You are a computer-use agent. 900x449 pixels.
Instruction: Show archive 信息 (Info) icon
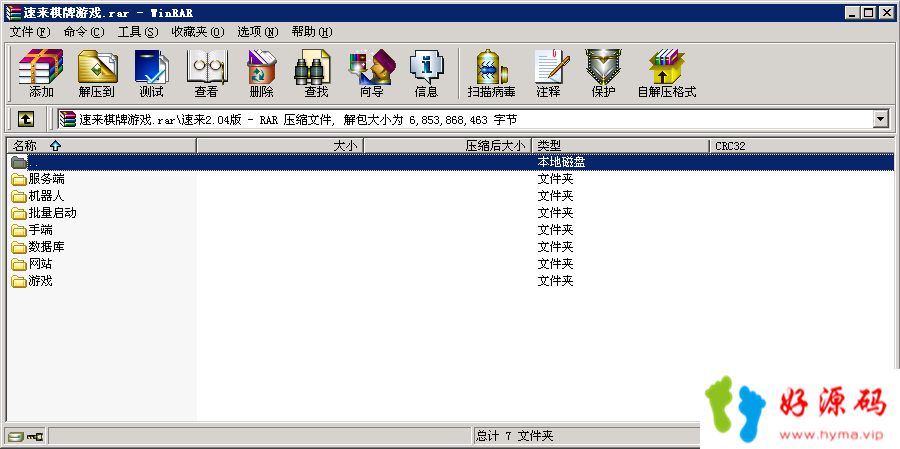(426, 73)
